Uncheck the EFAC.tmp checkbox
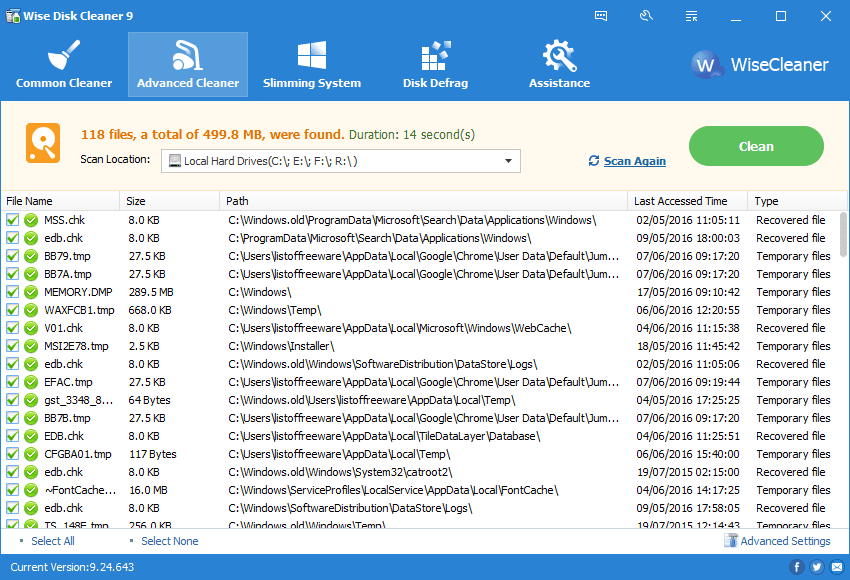Screen dimensions: 850x580 tap(12, 382)
